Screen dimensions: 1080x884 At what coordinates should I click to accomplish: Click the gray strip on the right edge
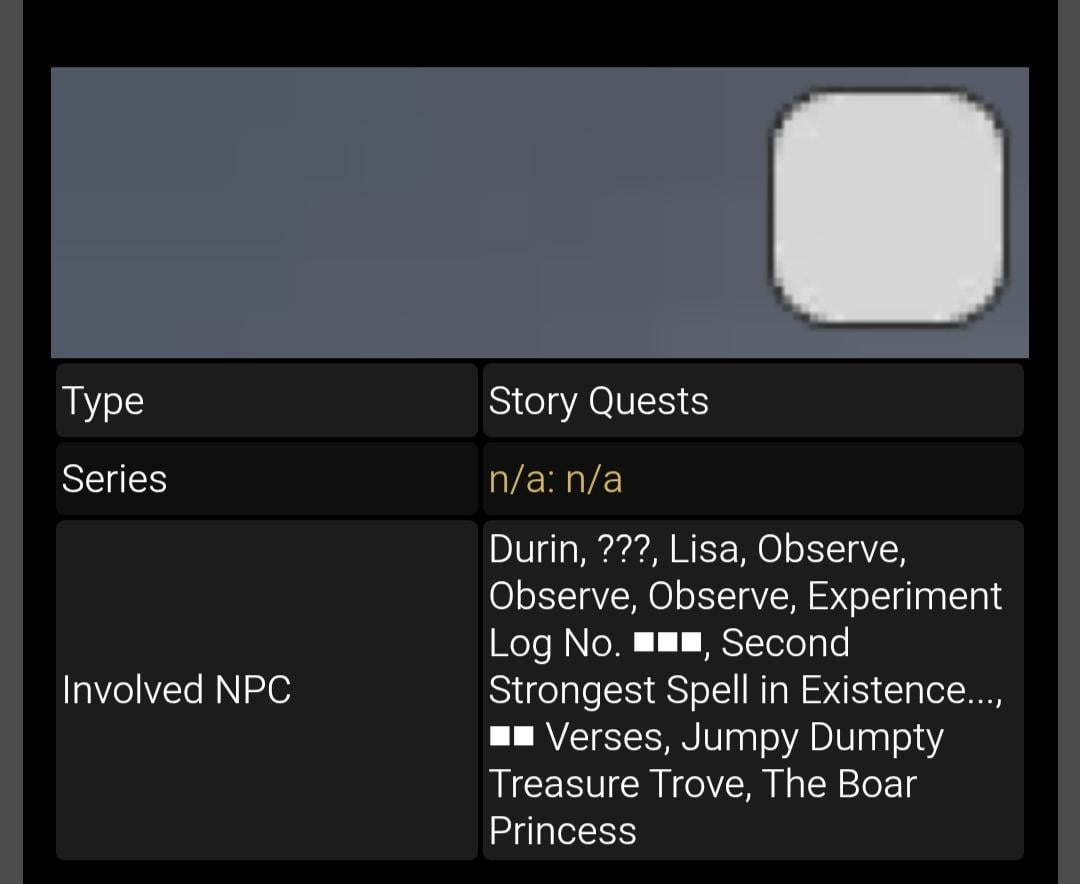[1068, 442]
